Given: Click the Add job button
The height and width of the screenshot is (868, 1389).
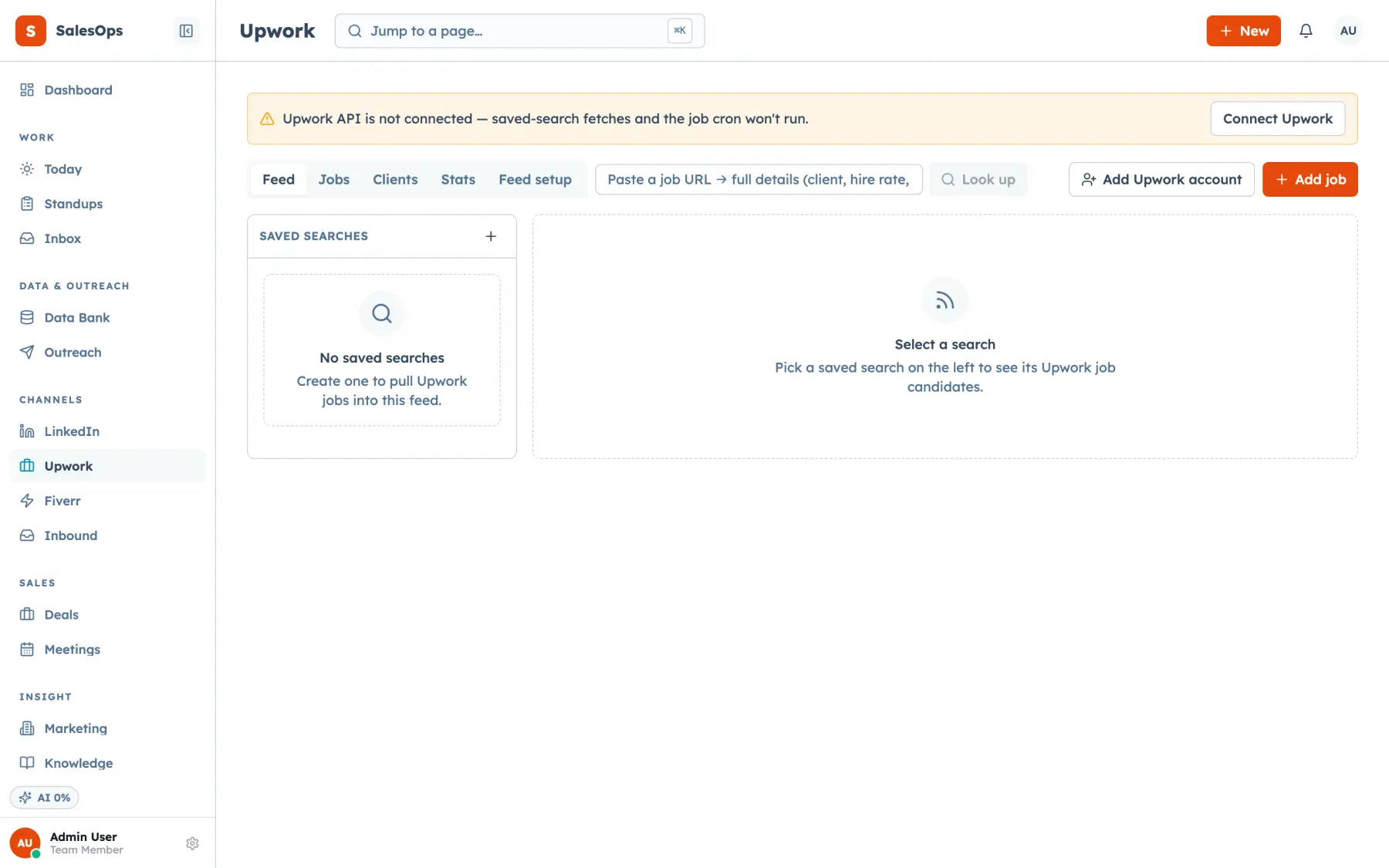Looking at the screenshot, I should point(1310,180).
